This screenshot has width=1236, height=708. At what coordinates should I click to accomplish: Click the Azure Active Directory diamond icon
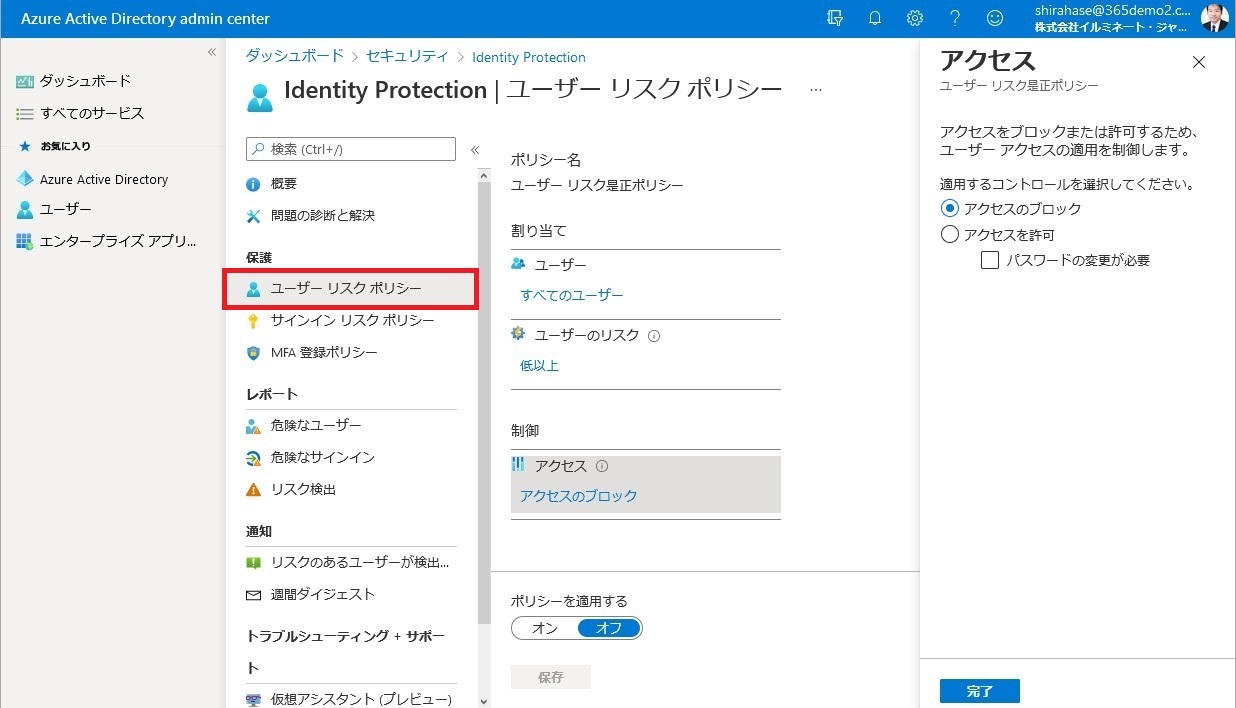click(25, 179)
